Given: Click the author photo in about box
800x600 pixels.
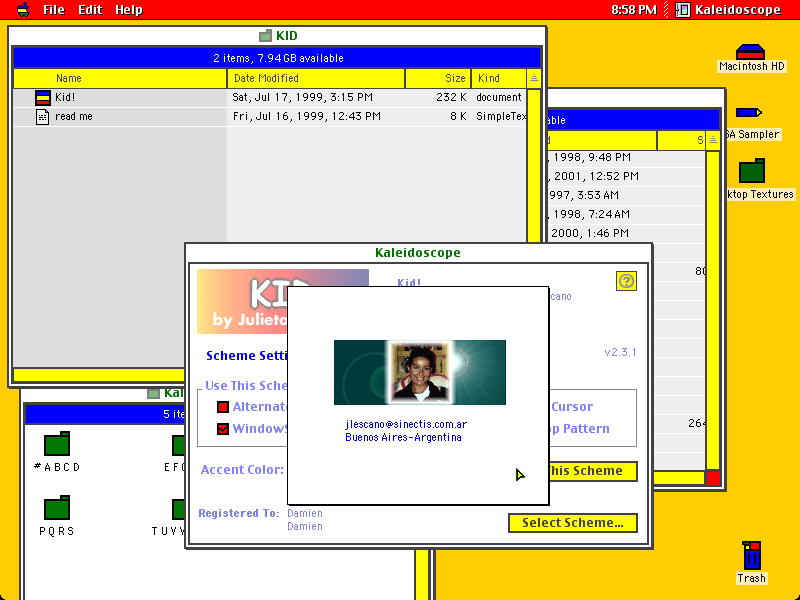Looking at the screenshot, I should [419, 372].
